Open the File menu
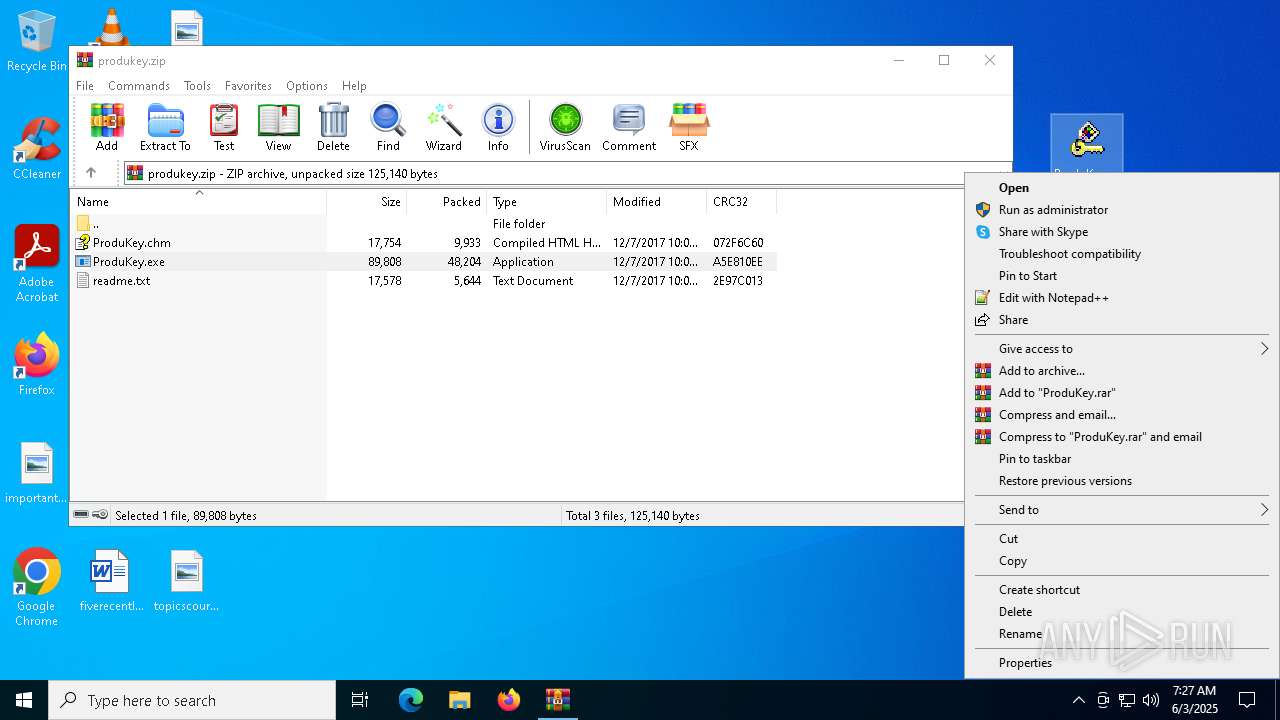Viewport: 1280px width, 720px height. 85,86
